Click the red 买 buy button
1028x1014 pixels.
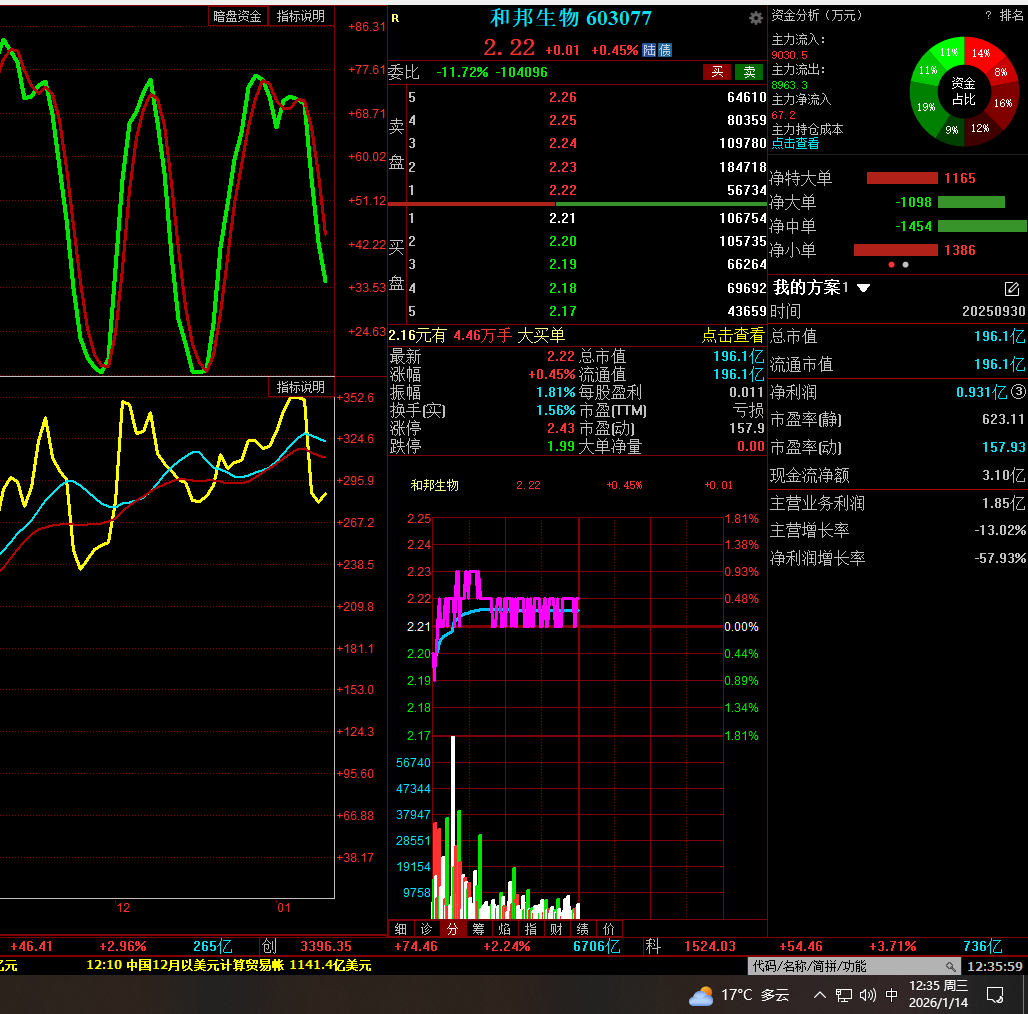717,72
